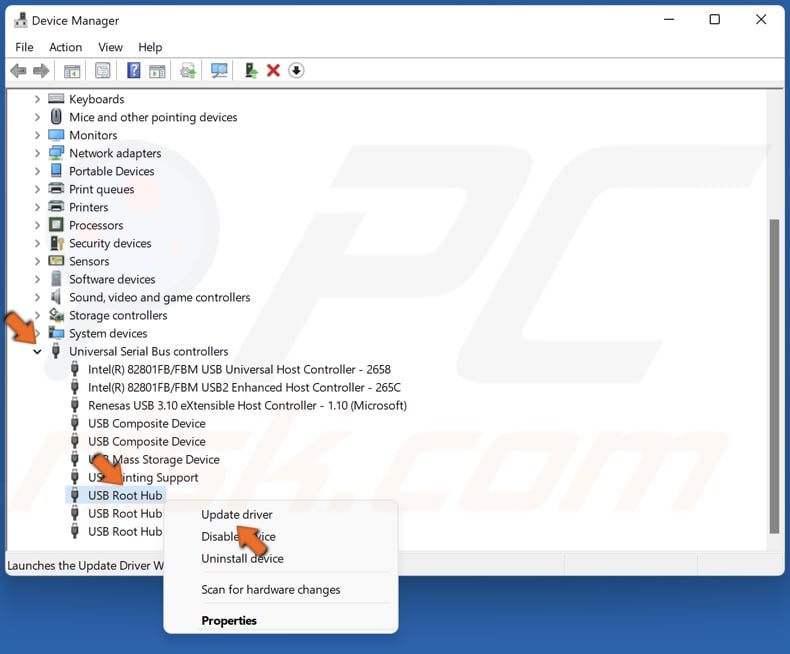Click the Processors chip icon
790x654 pixels.
56,225
